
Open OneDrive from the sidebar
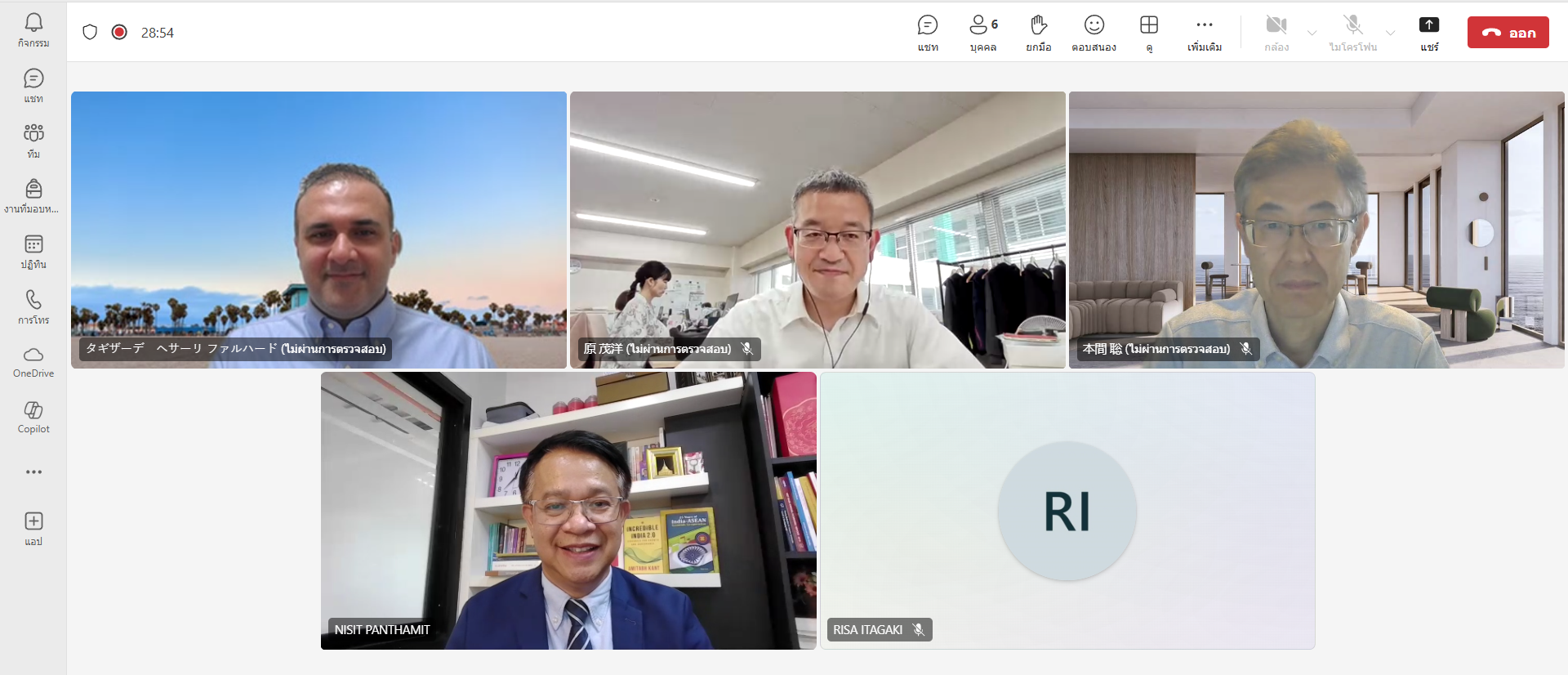click(x=33, y=361)
